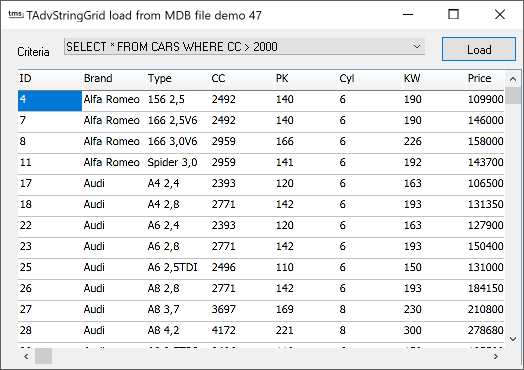Click ID cell 11
The width and height of the screenshot is (524, 370).
(50, 164)
